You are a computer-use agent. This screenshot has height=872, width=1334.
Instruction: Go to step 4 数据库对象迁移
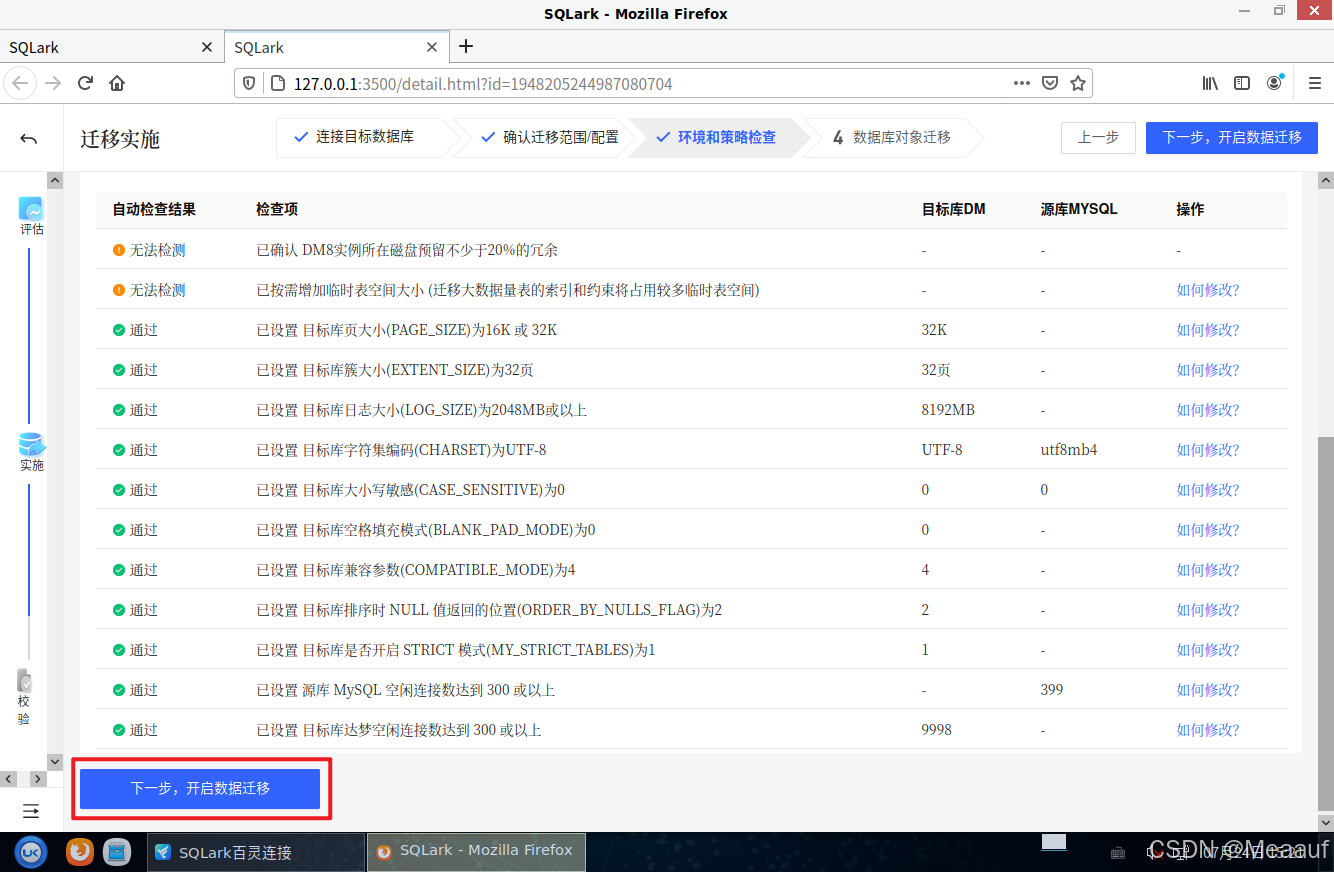click(892, 137)
